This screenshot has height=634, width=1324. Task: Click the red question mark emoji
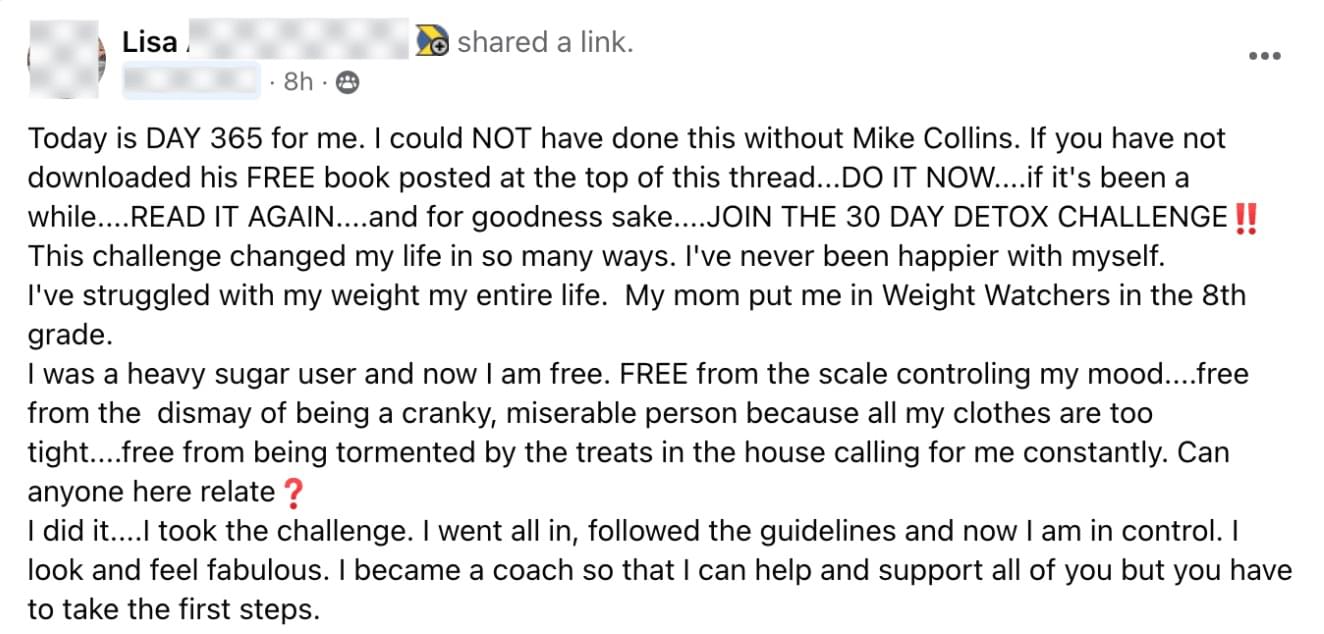(290, 492)
